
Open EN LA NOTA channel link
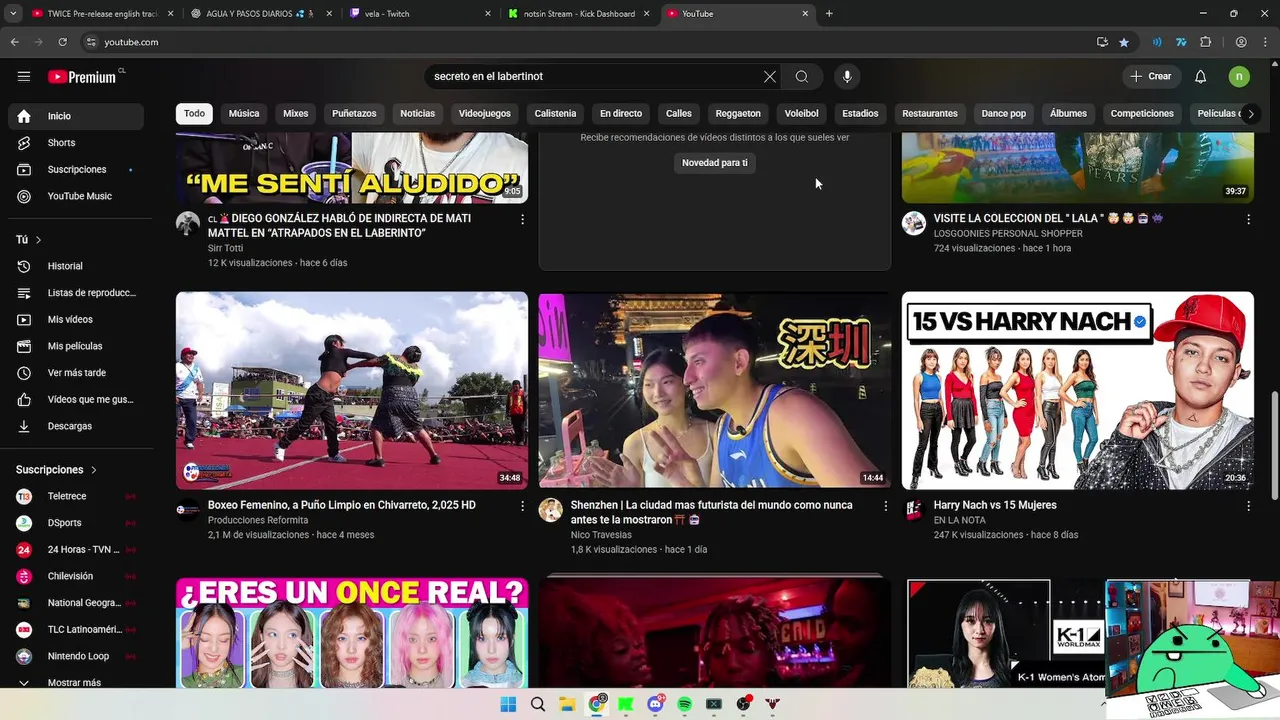tap(960, 521)
